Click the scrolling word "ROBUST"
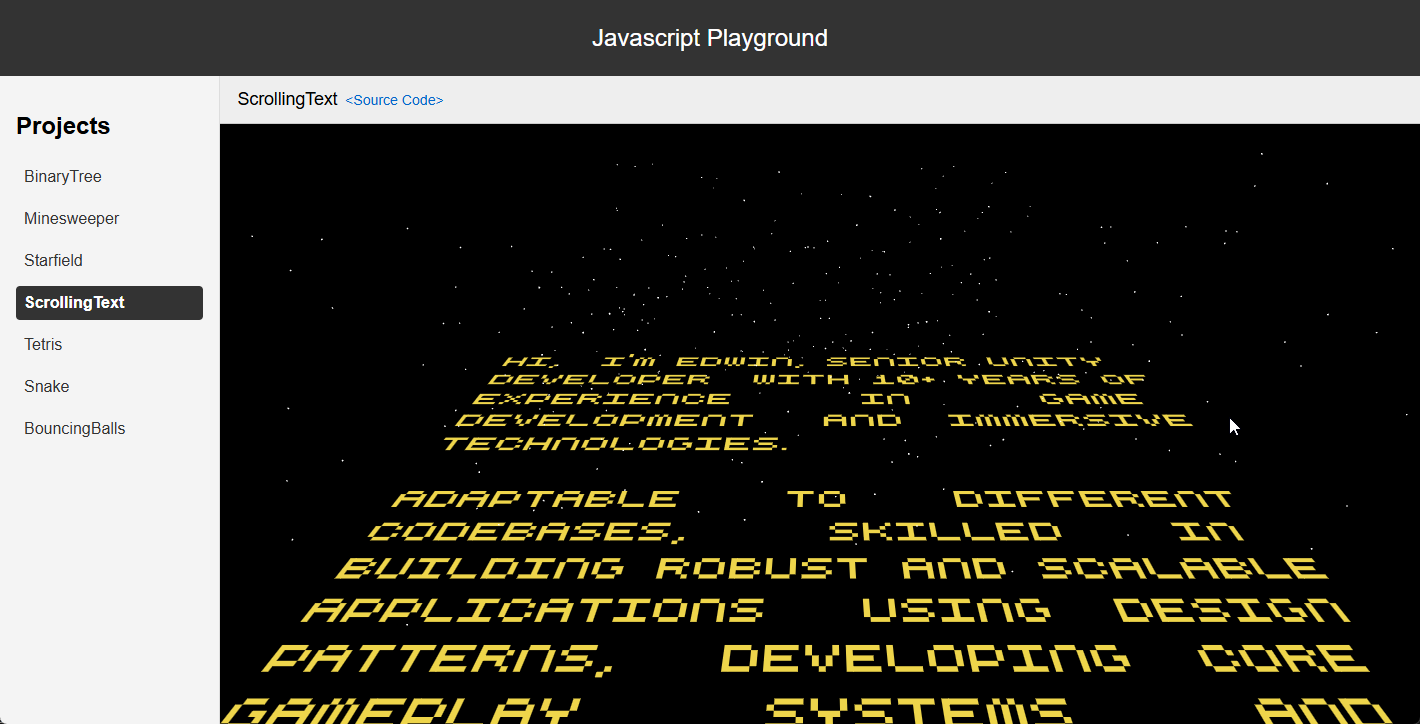This screenshot has width=1420, height=724. 763,568
